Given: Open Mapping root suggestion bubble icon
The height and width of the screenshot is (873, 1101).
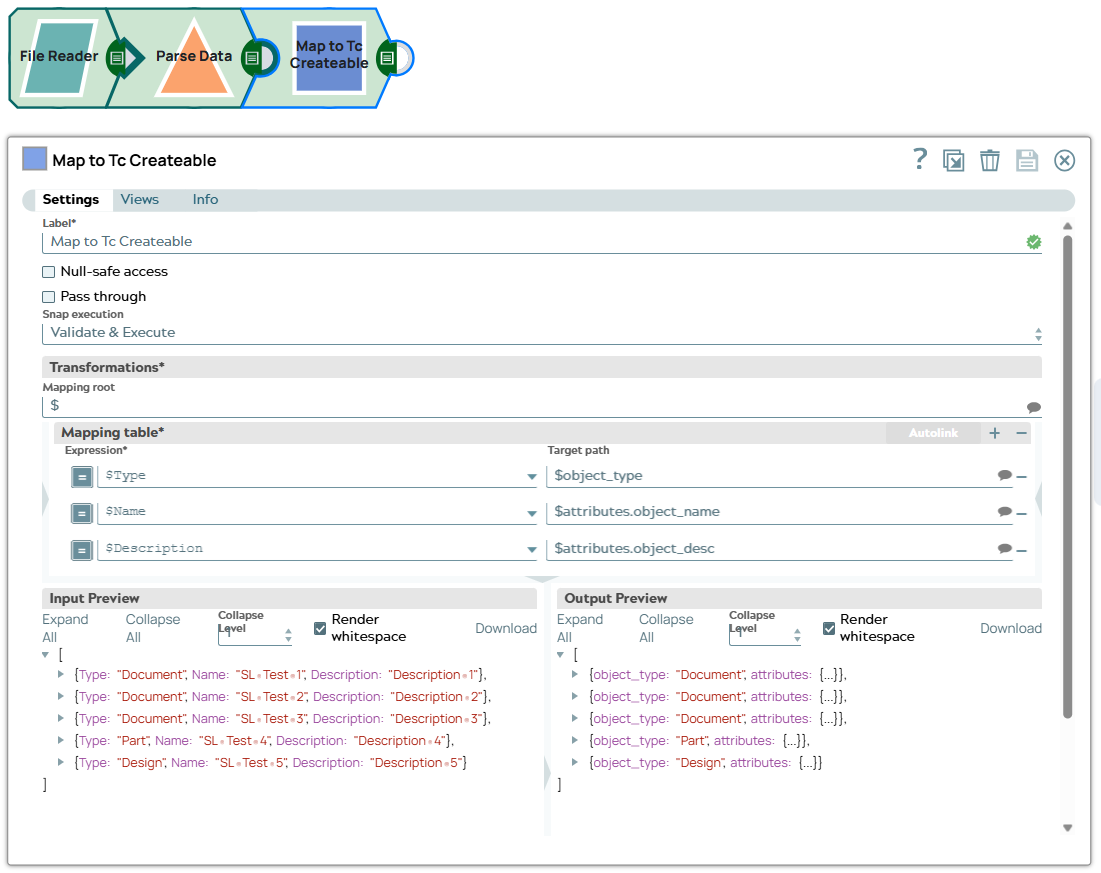Looking at the screenshot, I should pyautogui.click(x=1034, y=407).
